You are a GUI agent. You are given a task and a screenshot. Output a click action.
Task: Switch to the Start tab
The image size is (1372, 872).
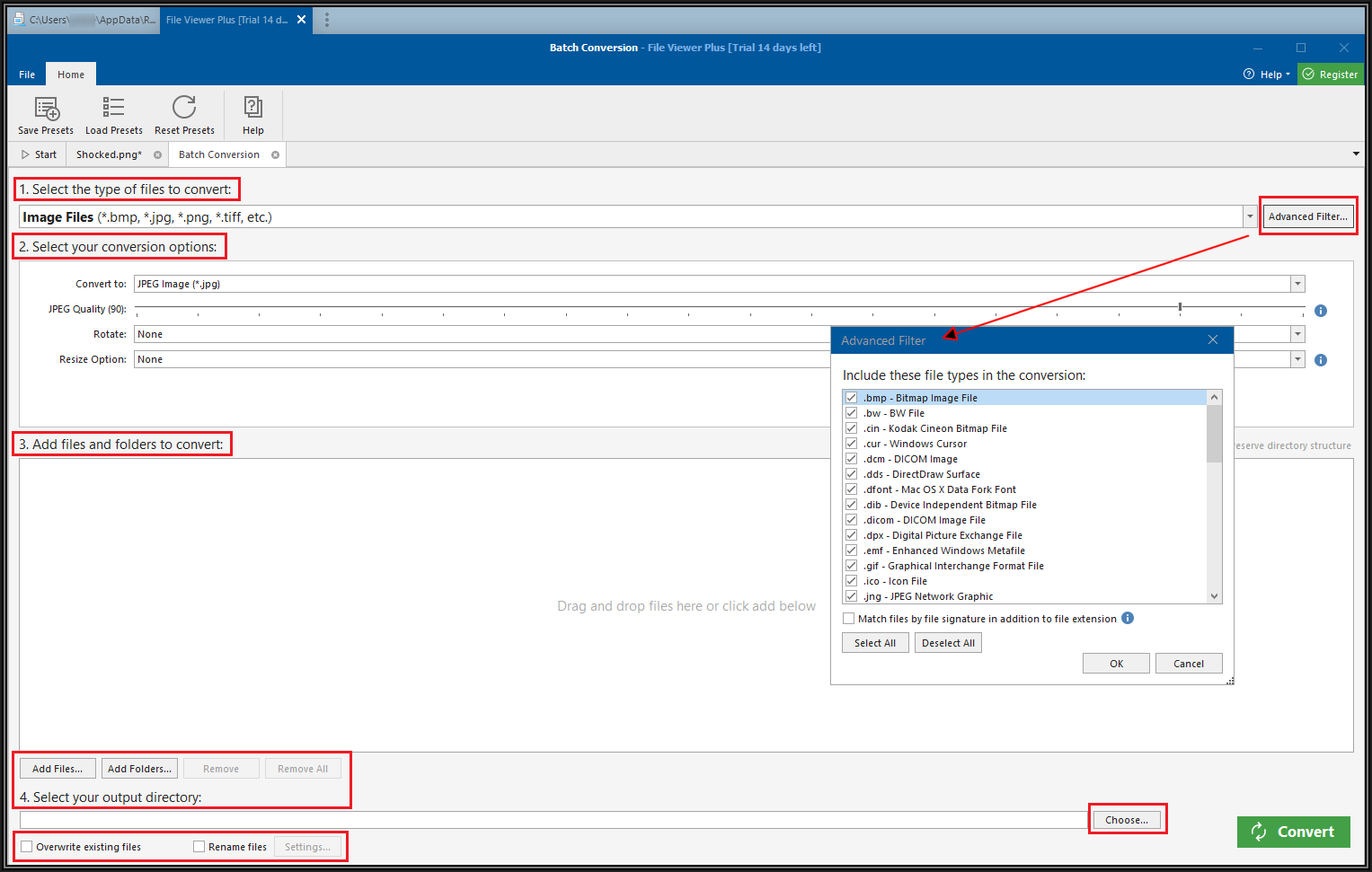click(39, 154)
